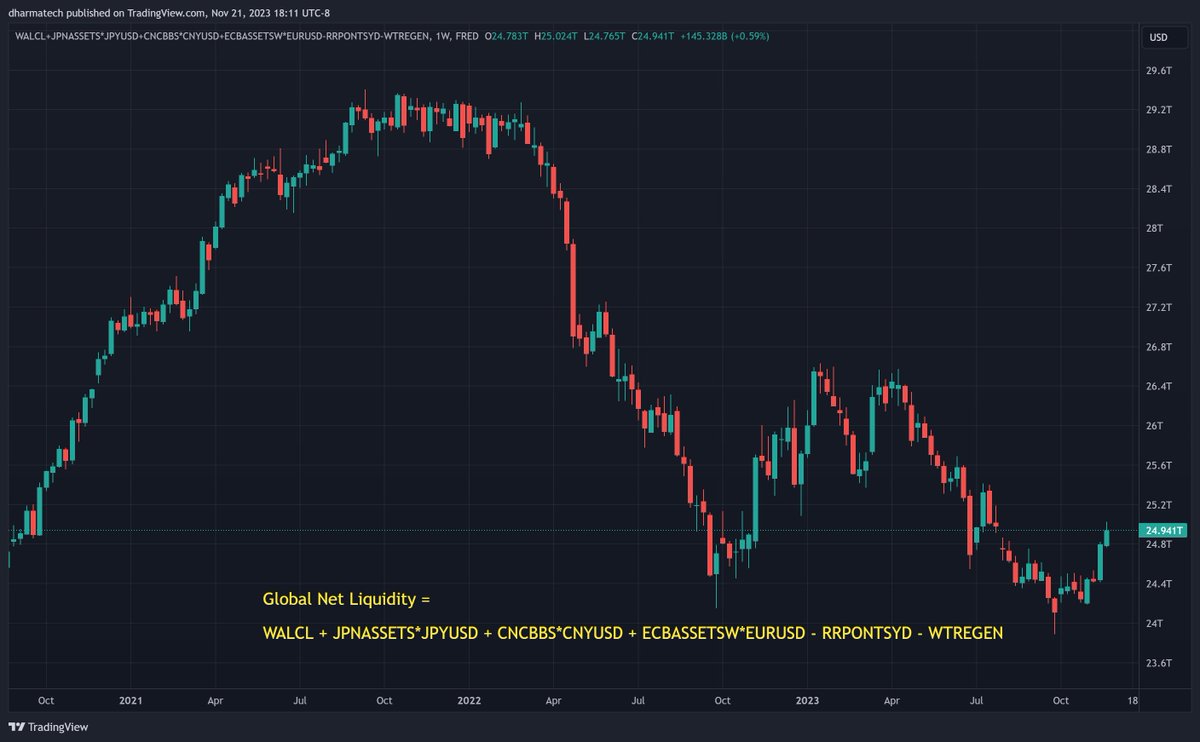The image size is (1200, 742).
Task: Click the 25.2T price axis label
Action: pos(1159,505)
